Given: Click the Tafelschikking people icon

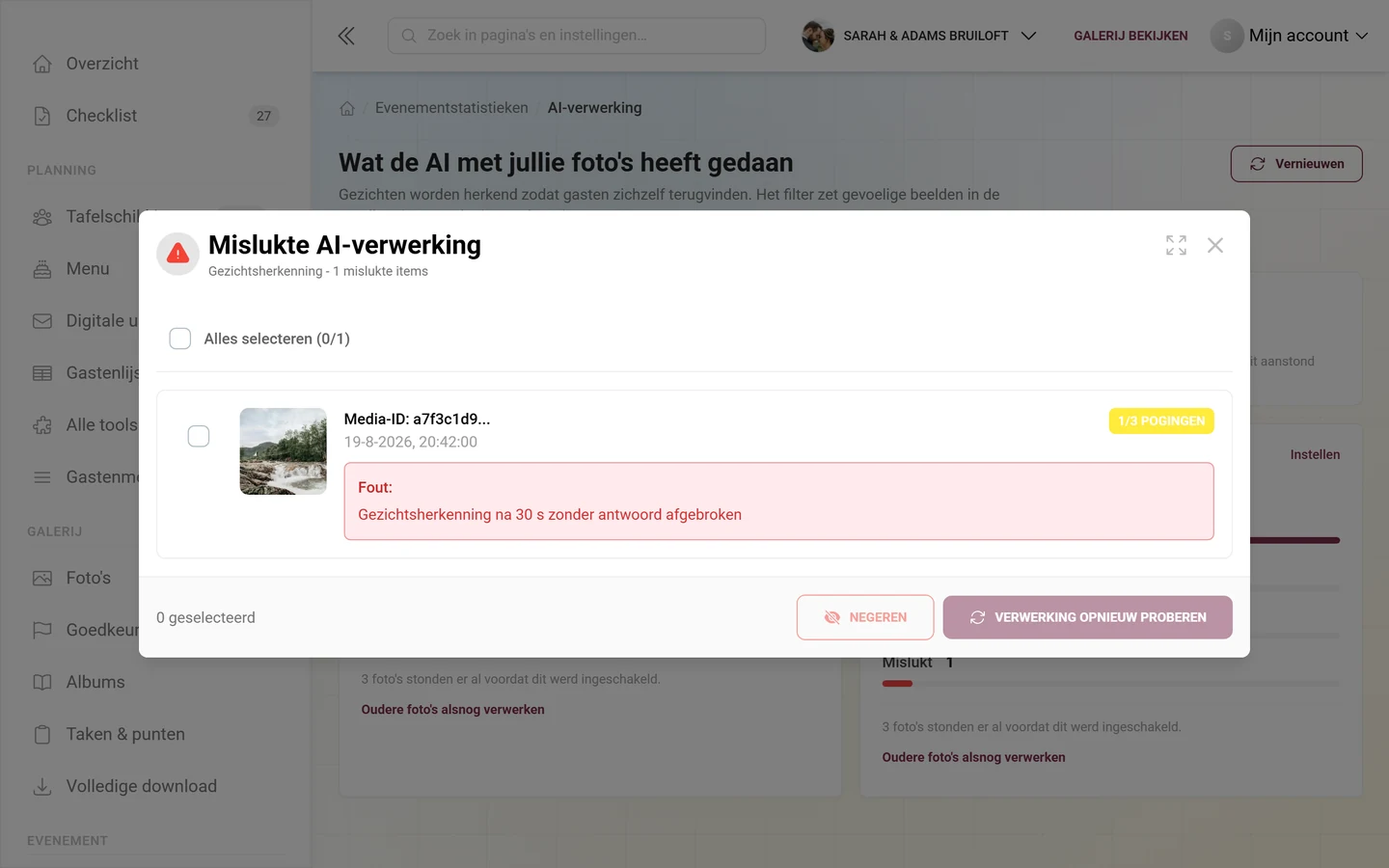Looking at the screenshot, I should click(42, 217).
